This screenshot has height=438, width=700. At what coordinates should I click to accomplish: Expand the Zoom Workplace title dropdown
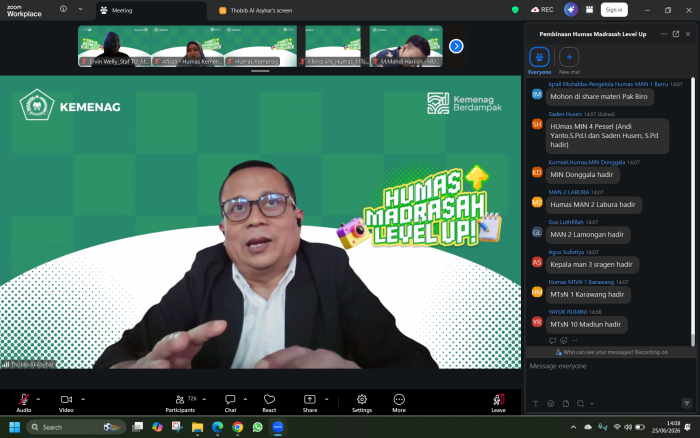80,9
